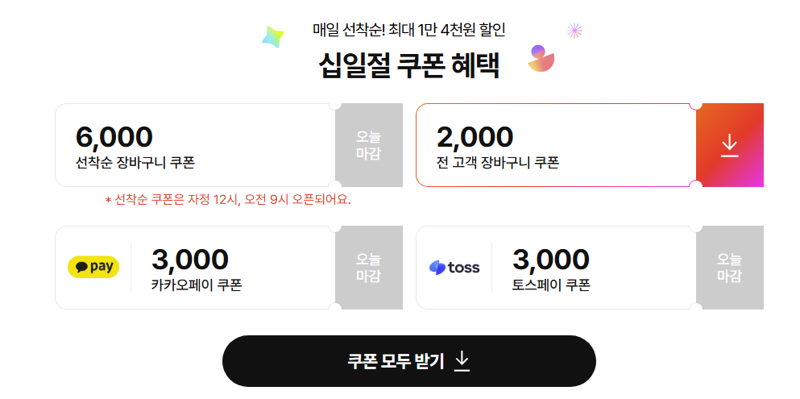The width and height of the screenshot is (800, 399).
Task: Click the 선착순 장바구니 쿠폰 label
Action: click(135, 163)
